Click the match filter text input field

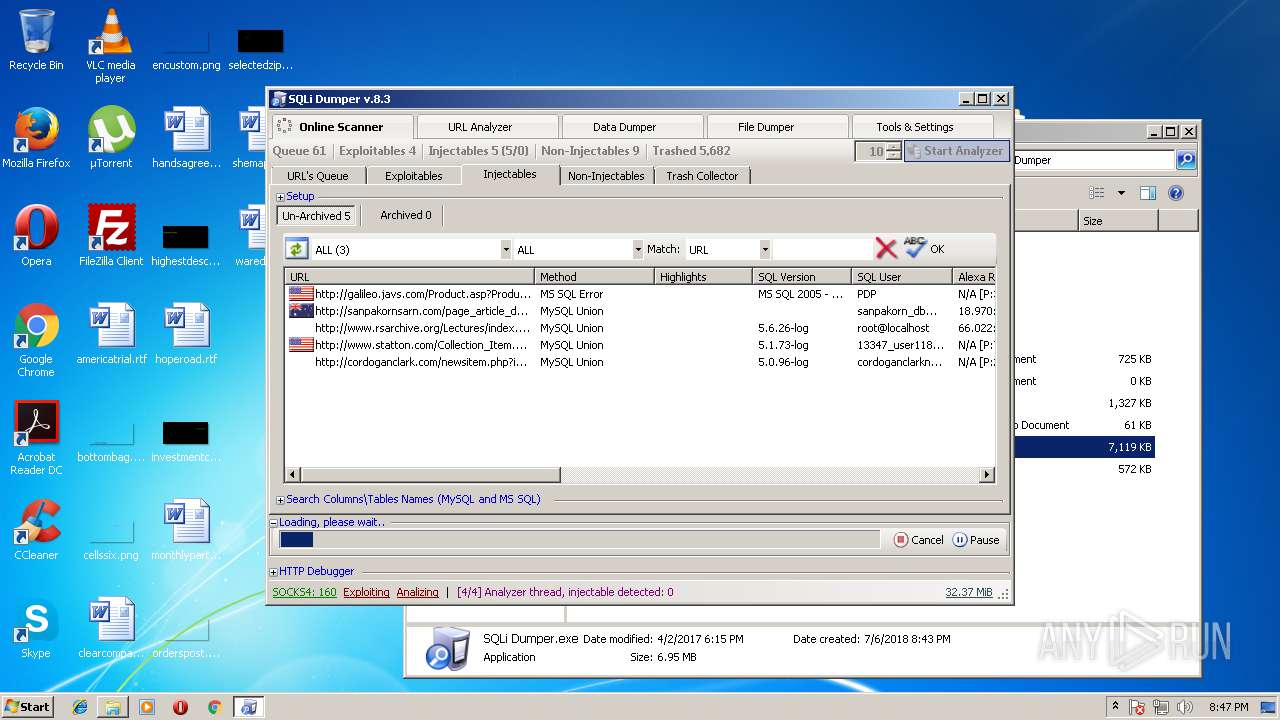coord(821,249)
